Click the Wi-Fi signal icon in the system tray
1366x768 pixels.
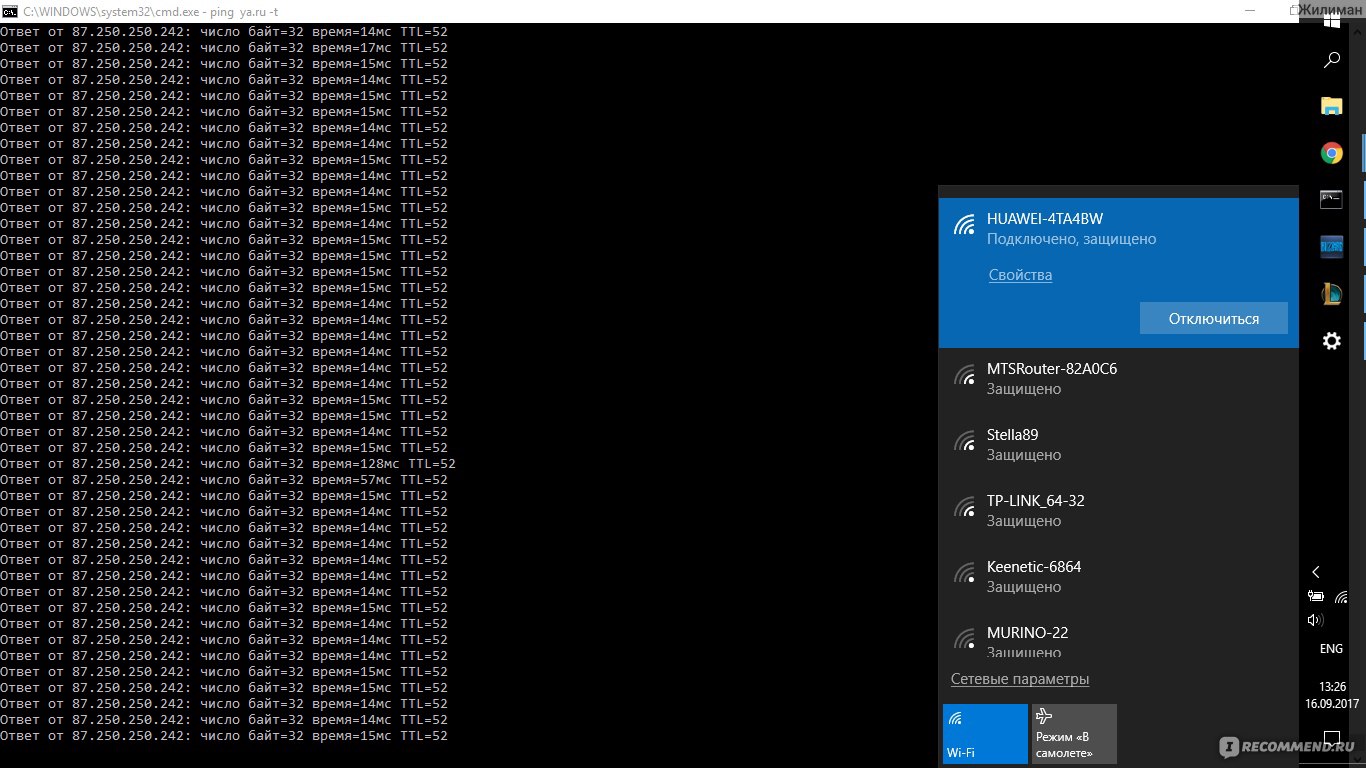[x=1340, y=597]
